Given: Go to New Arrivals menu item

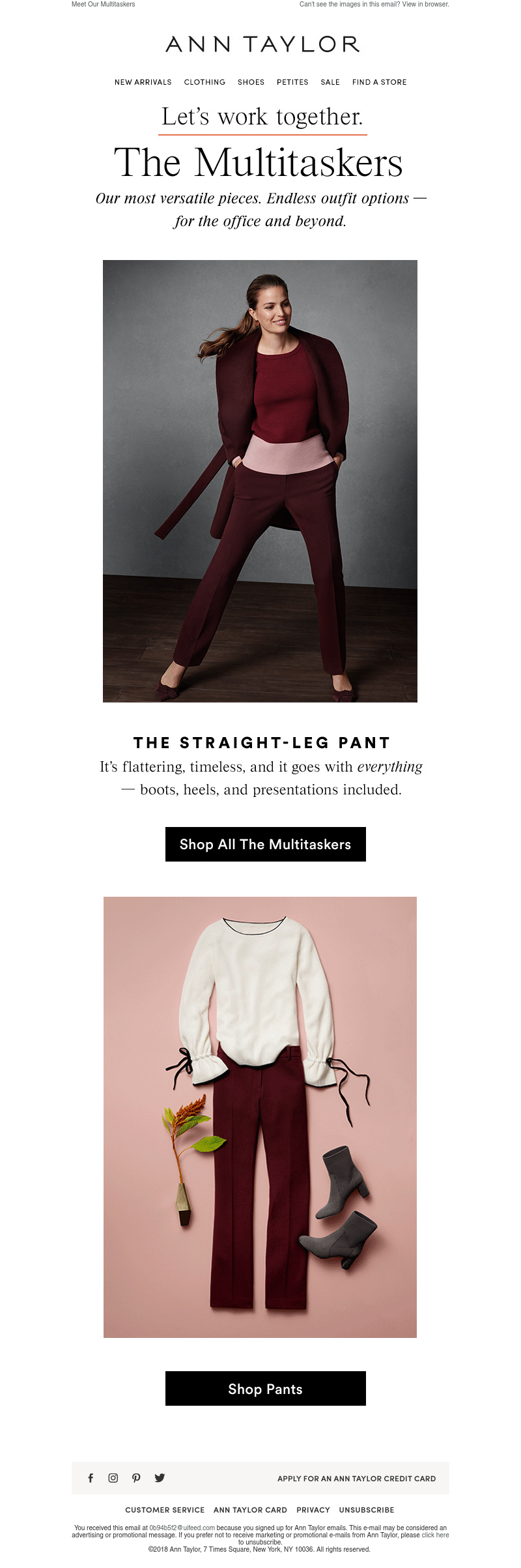Looking at the screenshot, I should (x=143, y=82).
